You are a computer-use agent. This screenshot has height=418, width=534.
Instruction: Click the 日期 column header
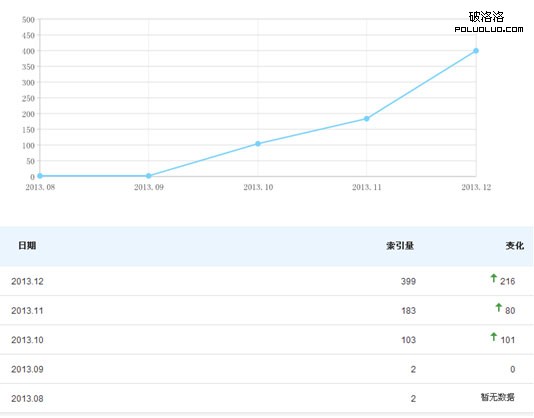tap(27, 245)
